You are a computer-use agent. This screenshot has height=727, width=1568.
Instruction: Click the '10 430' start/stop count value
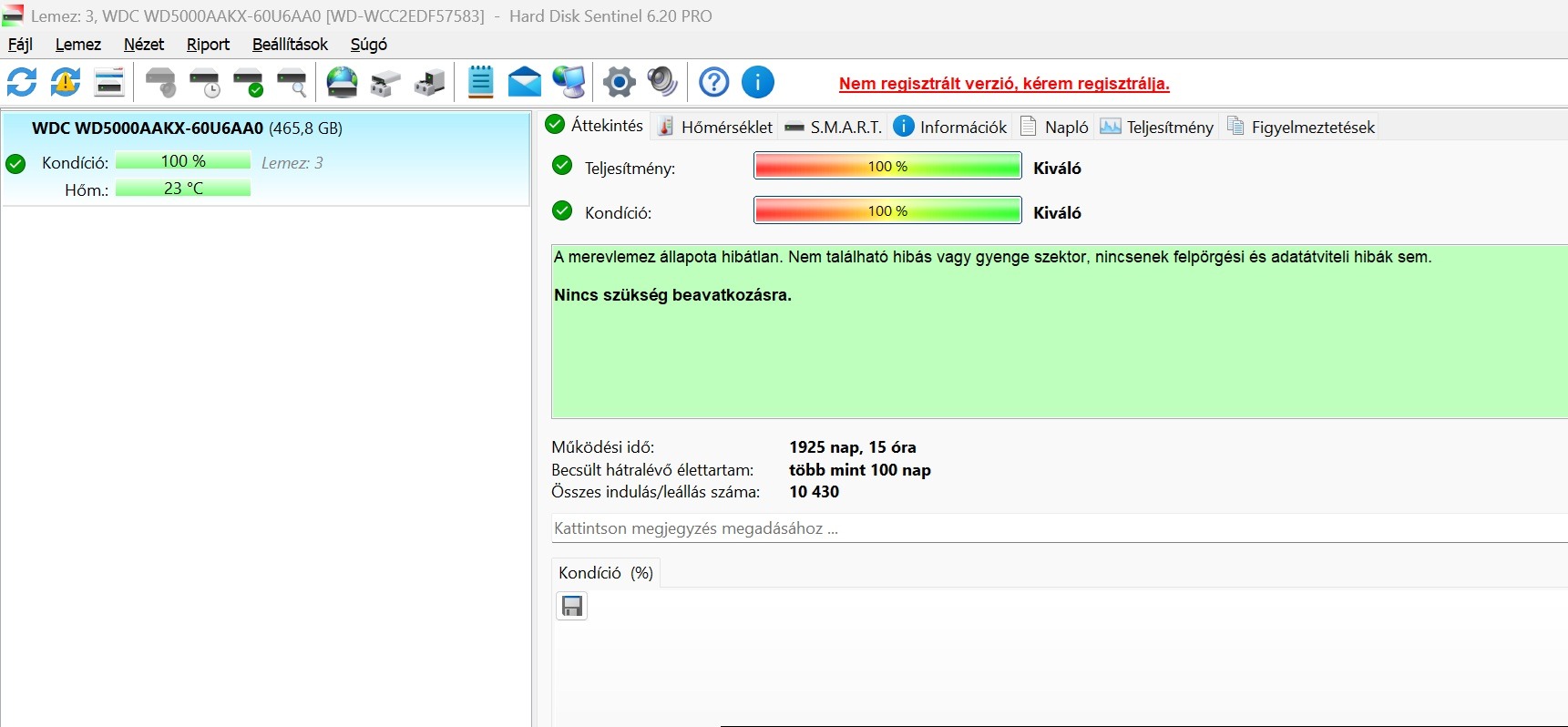coord(815,492)
